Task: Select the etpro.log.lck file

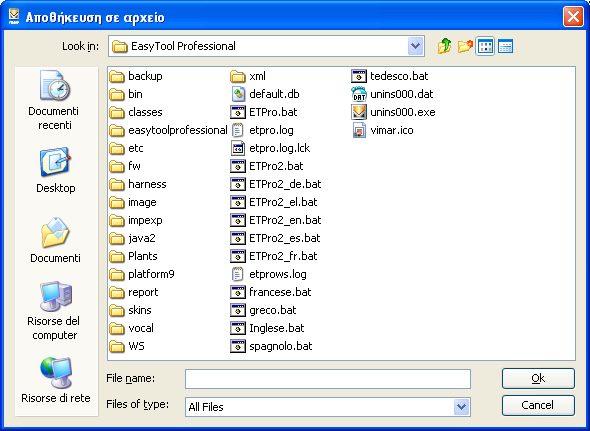Action: click(x=270, y=148)
